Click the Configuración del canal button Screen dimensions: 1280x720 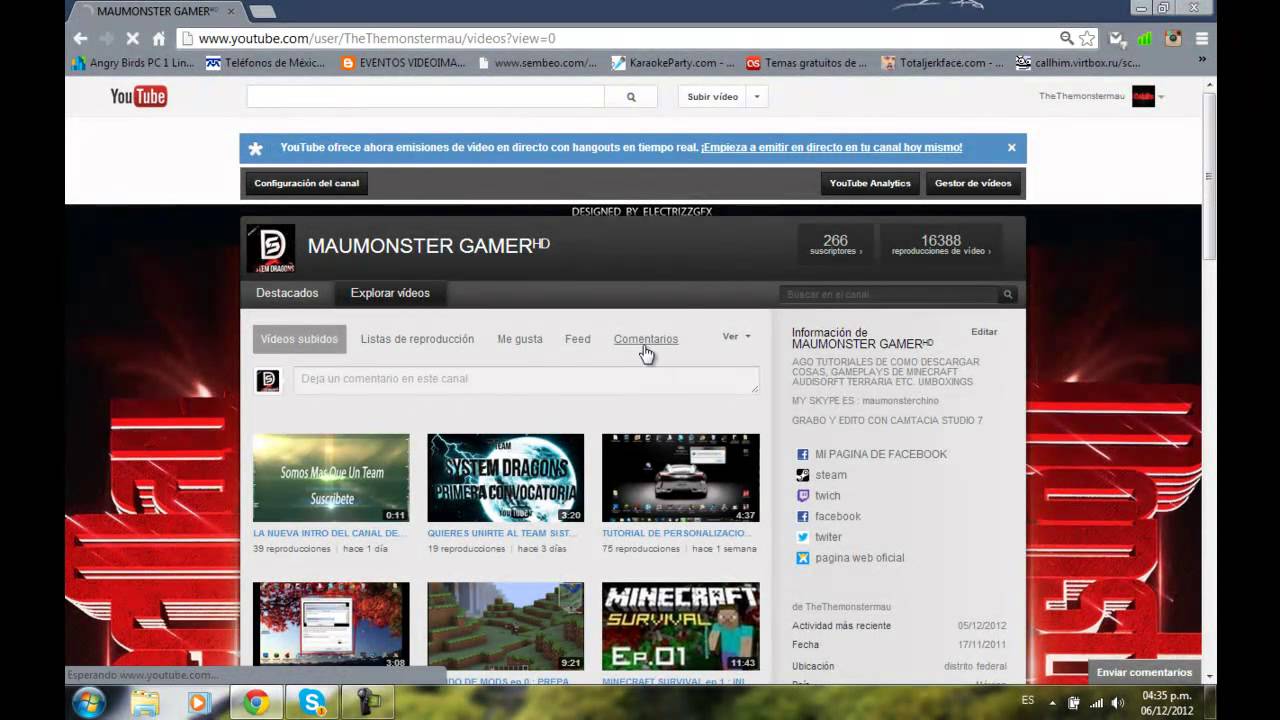[306, 183]
